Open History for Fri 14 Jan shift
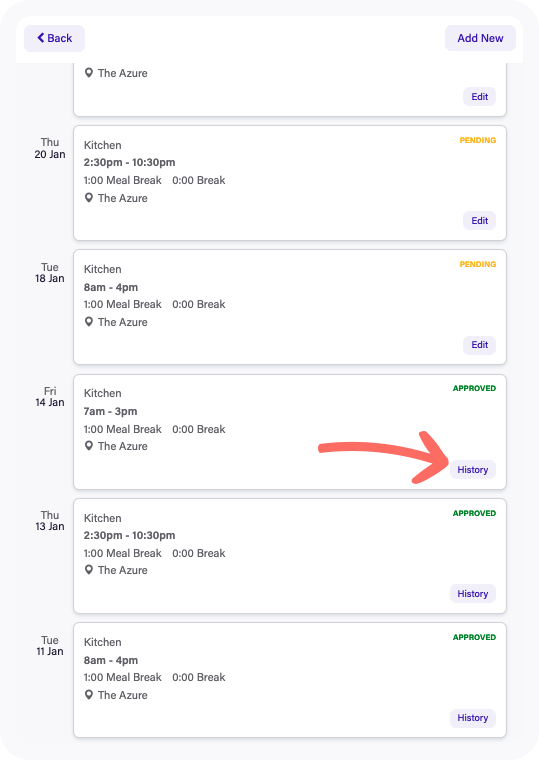 click(473, 470)
